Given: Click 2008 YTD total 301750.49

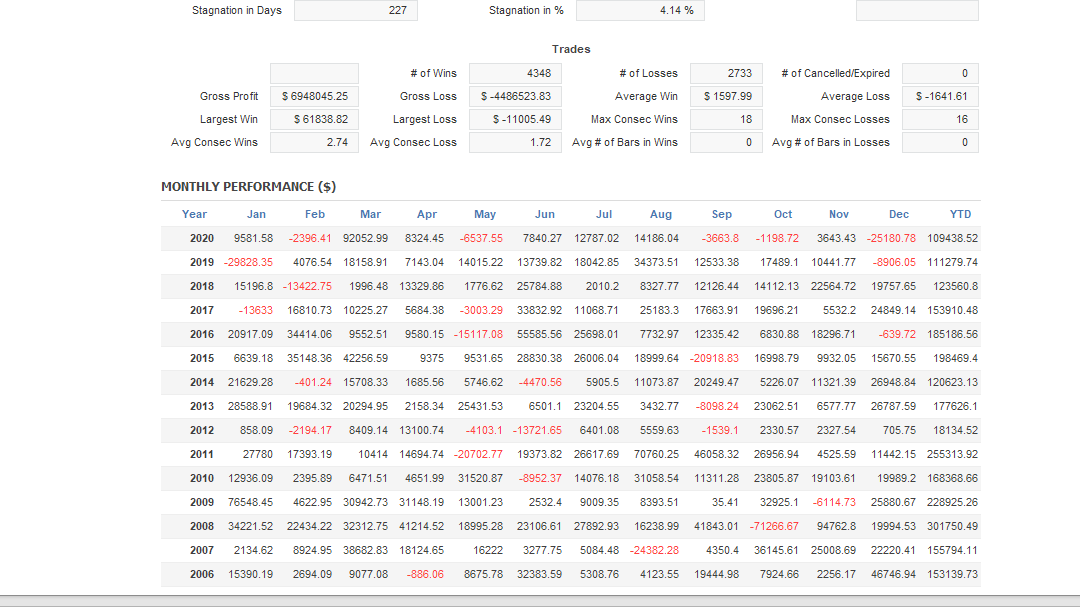Looking at the screenshot, I should (x=952, y=526).
